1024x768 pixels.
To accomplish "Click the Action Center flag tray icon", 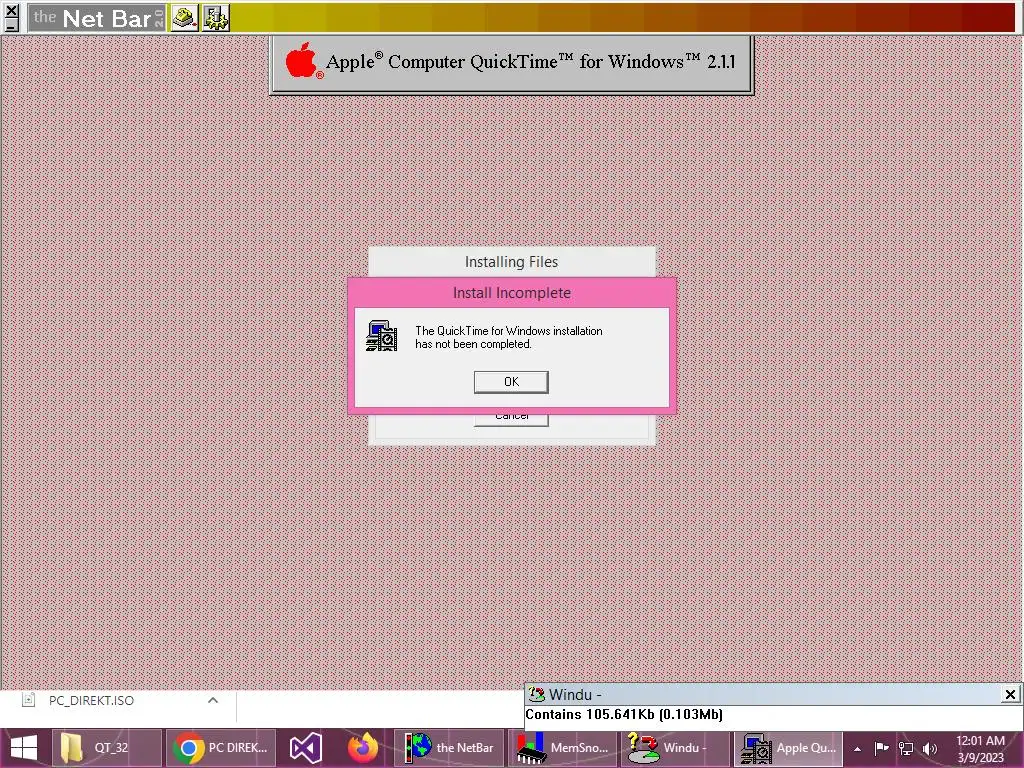I will point(881,749).
